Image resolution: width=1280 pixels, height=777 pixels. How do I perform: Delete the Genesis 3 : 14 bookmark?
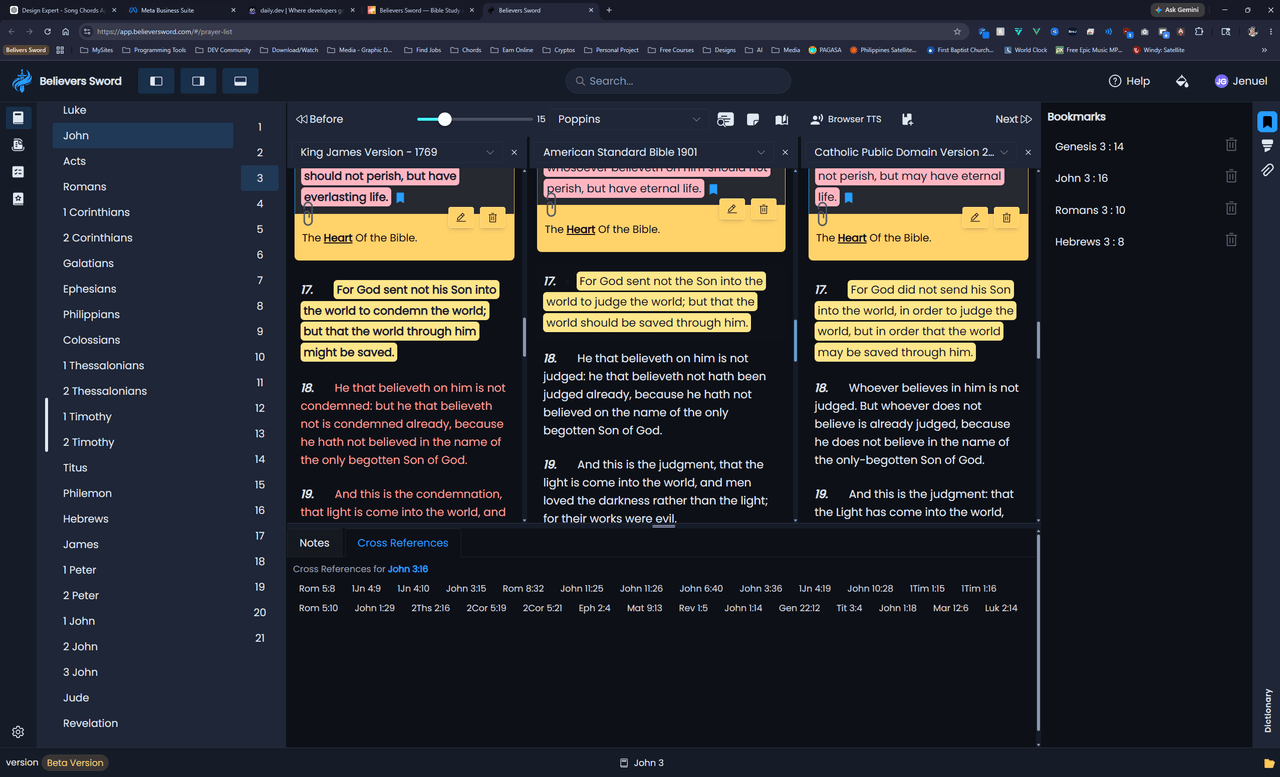1231,146
